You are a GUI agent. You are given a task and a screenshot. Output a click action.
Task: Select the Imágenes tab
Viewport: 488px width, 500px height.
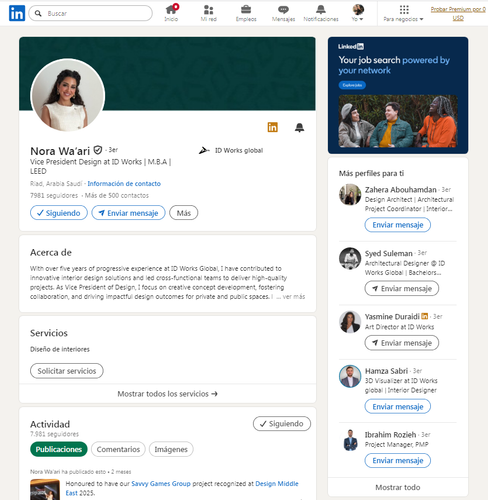pyautogui.click(x=171, y=449)
